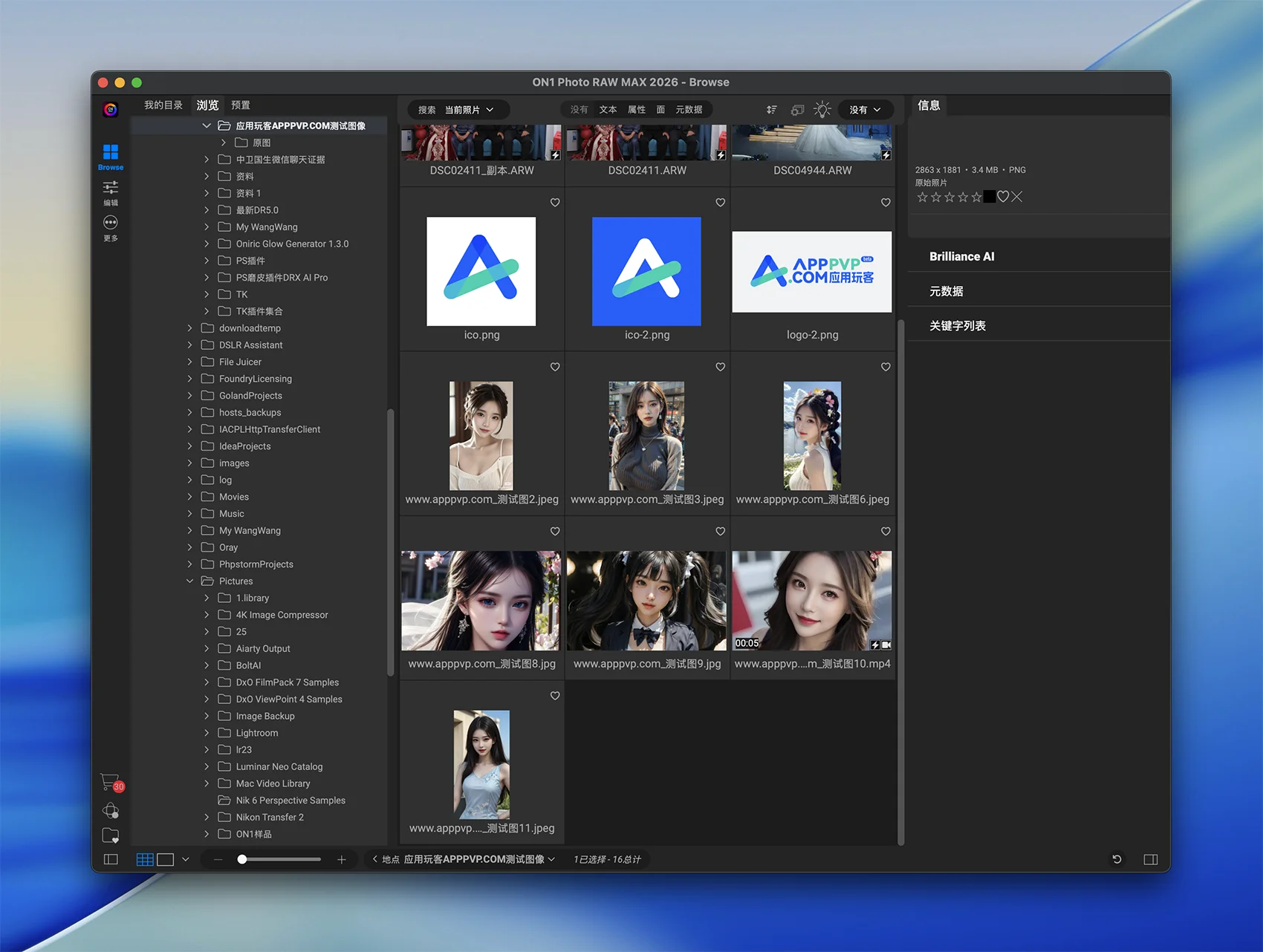Open the shopping cart with 30 badge
Screen dimensions: 1263x952
[111, 783]
